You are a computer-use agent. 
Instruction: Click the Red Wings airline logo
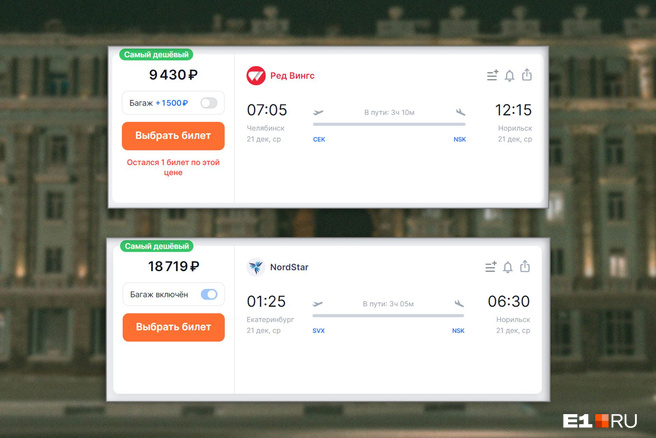(x=256, y=76)
